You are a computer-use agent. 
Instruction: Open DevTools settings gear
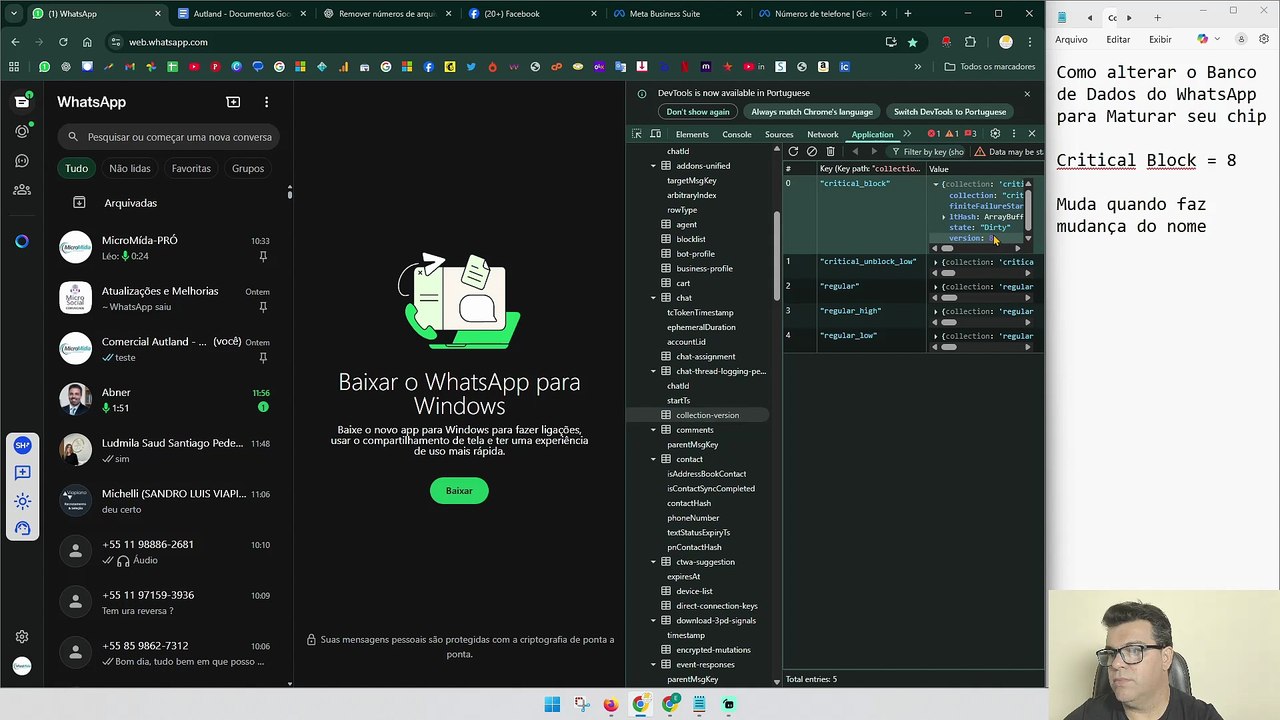point(995,134)
